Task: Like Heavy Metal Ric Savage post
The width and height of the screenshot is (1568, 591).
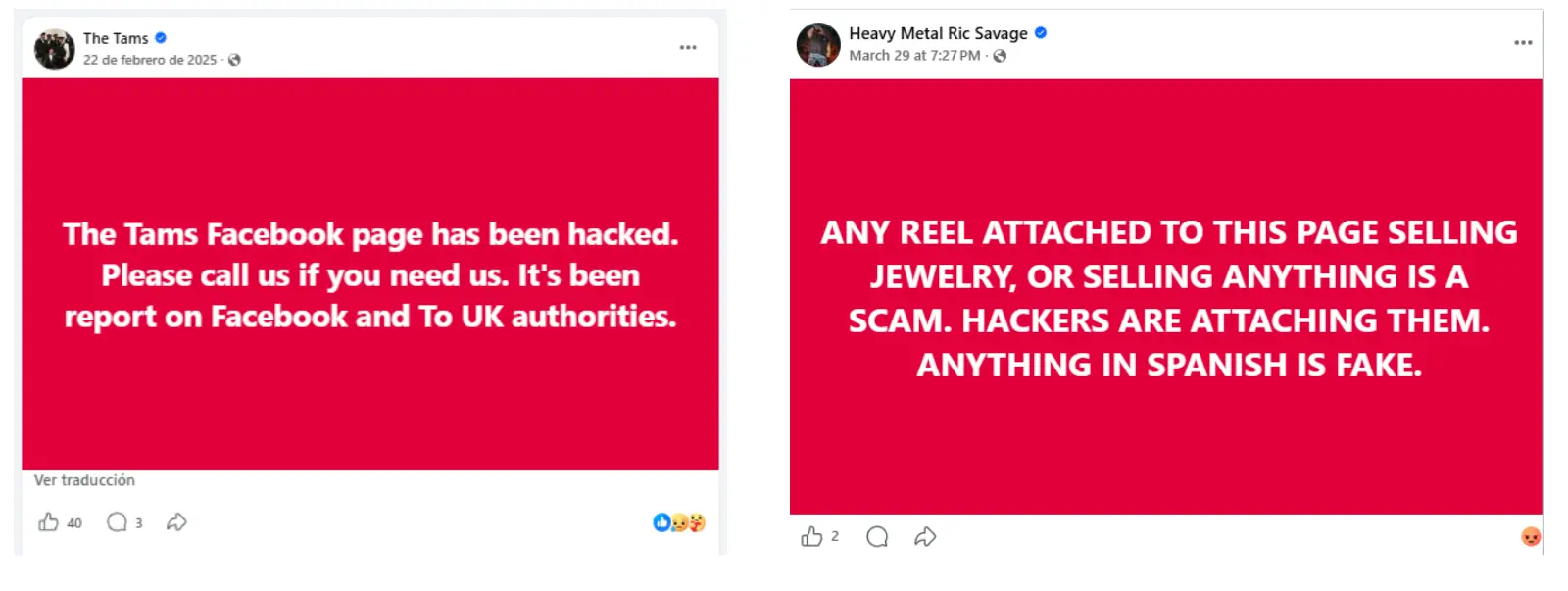Action: click(x=811, y=536)
